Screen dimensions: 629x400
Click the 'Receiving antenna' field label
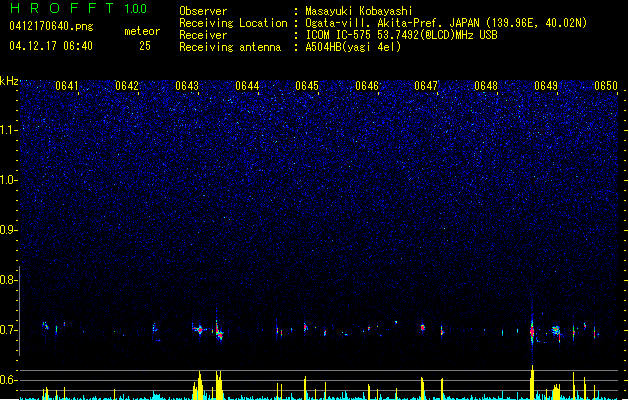[x=230, y=47]
